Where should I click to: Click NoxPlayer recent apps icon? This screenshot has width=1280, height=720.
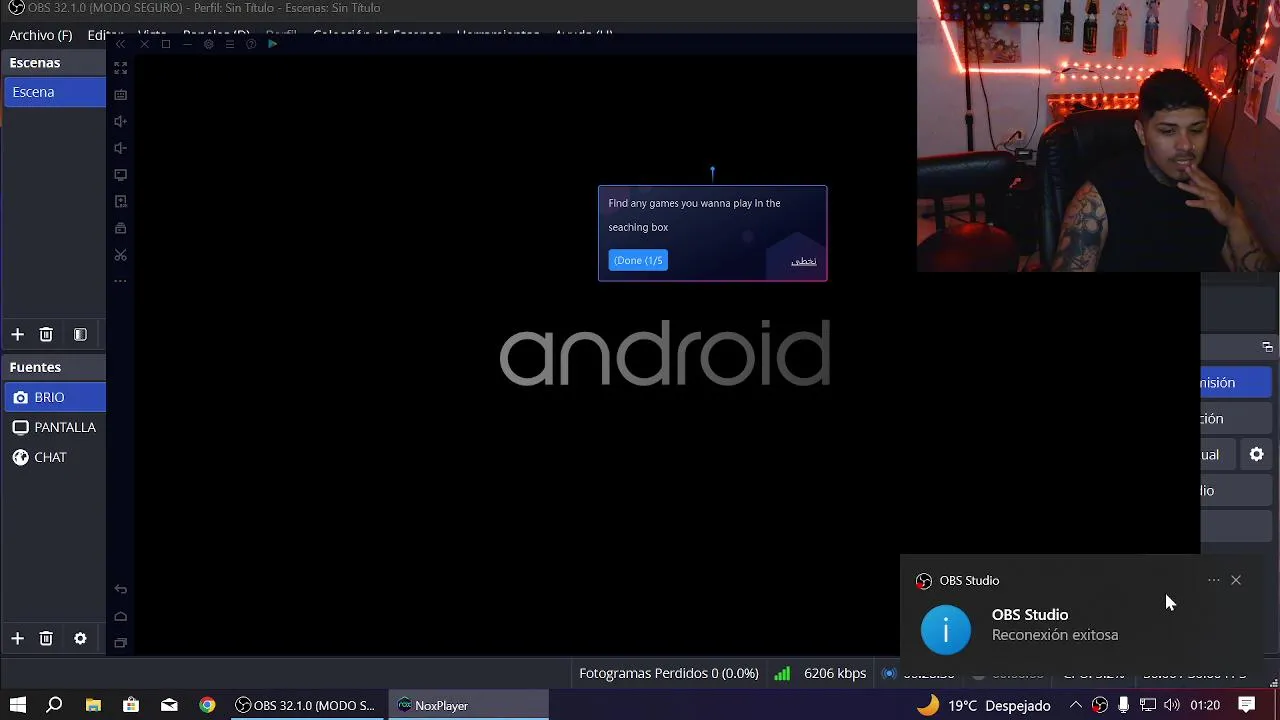click(x=121, y=642)
